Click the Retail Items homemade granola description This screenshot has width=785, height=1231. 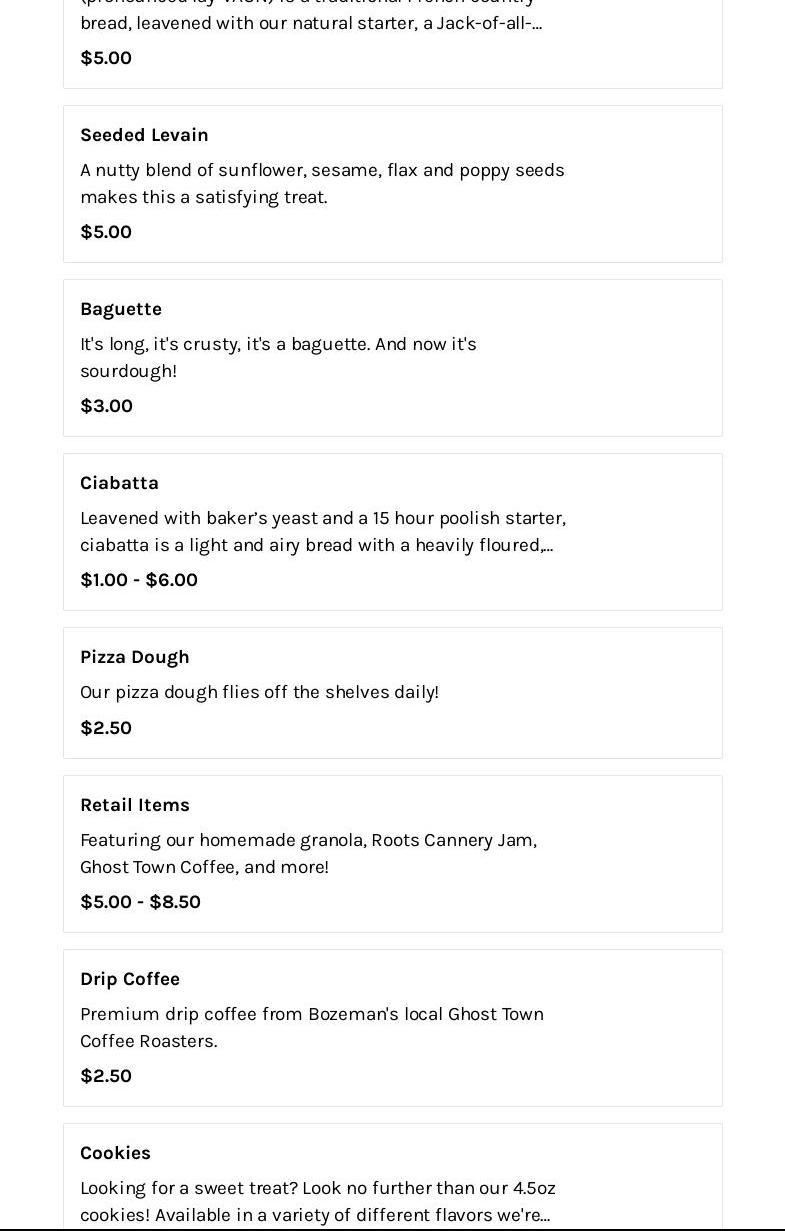point(308,853)
